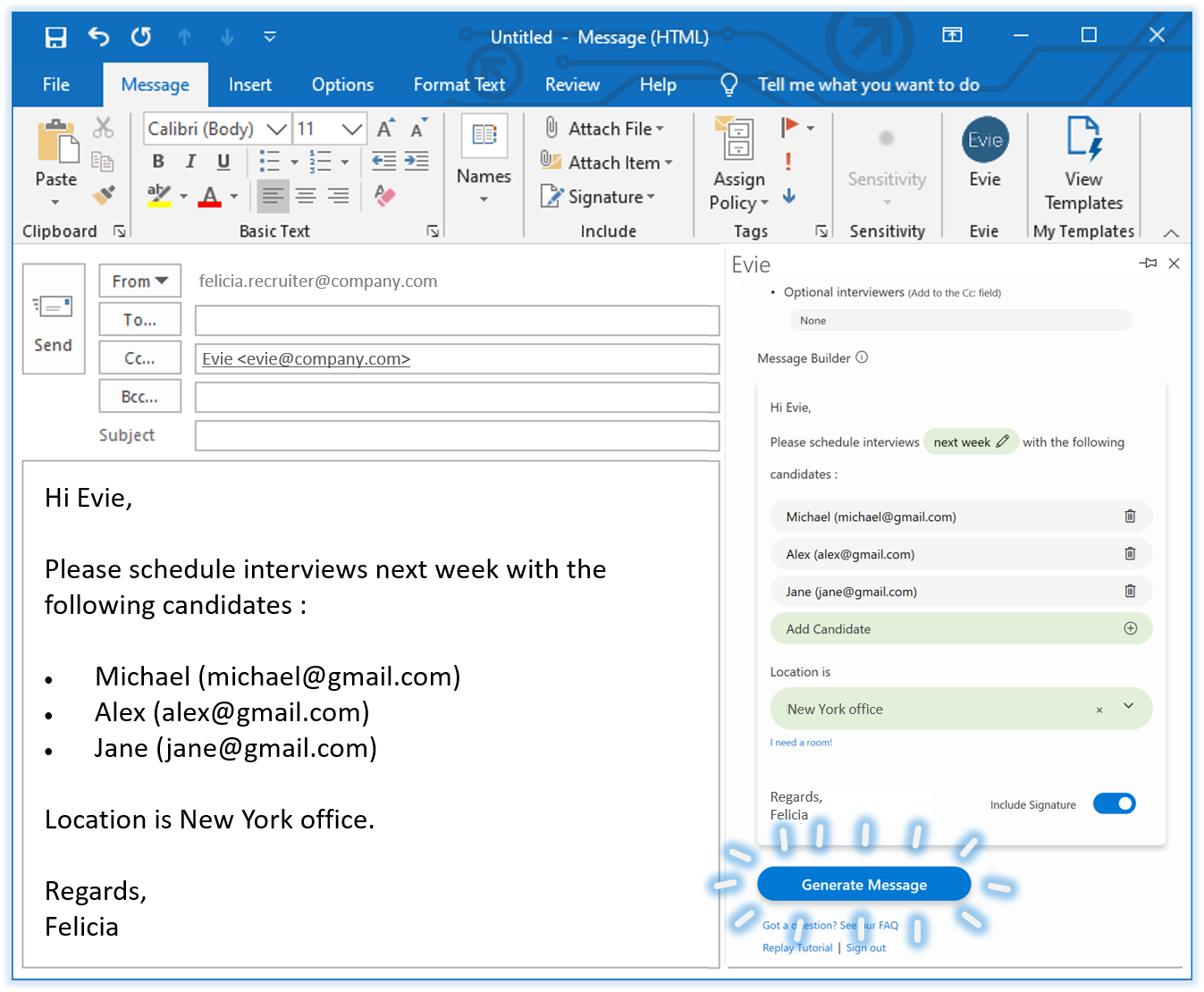Screen dimensions: 1204x992
Task: Switch to the Insert tab
Action: click(x=249, y=84)
